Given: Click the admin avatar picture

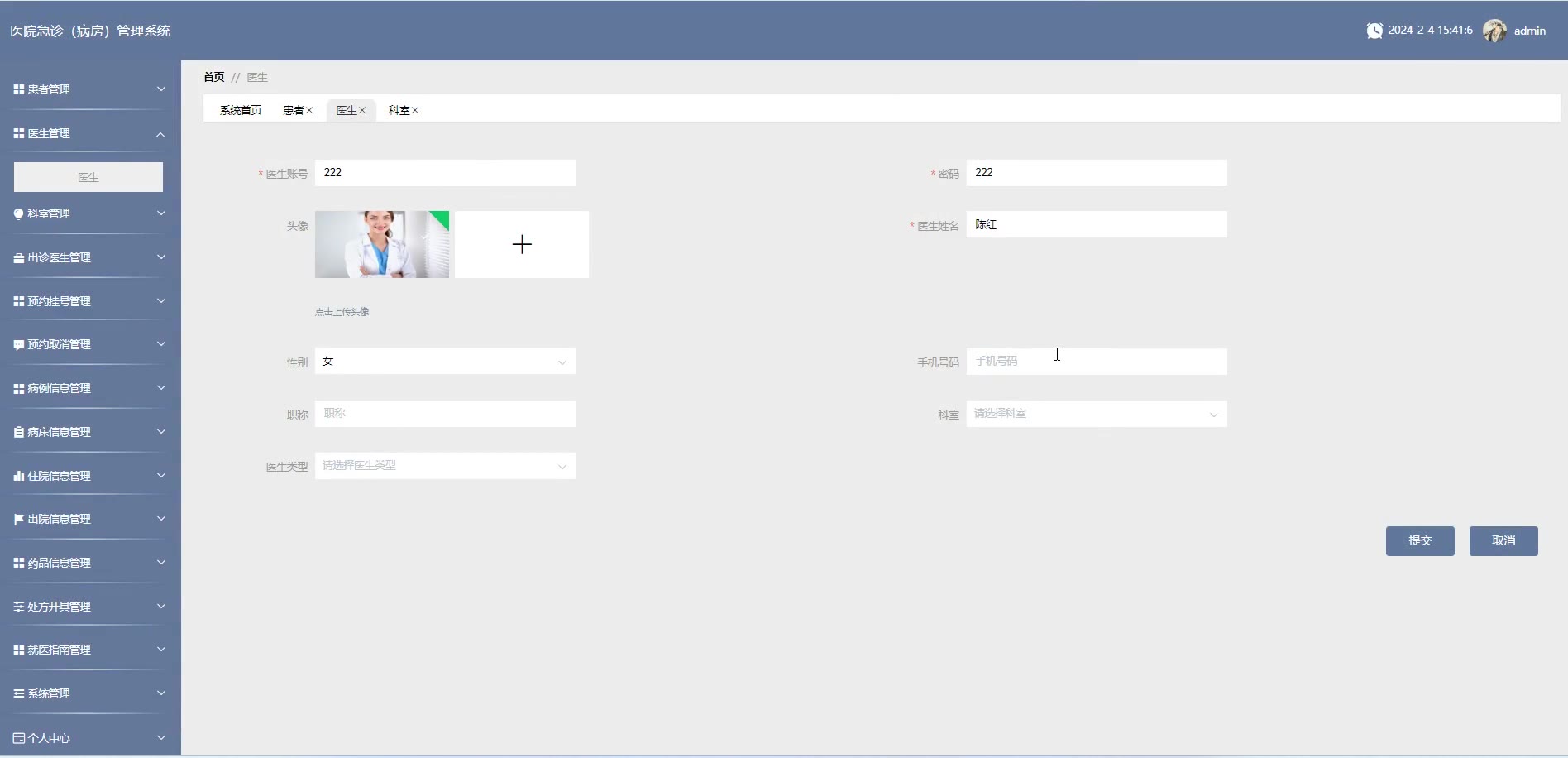Looking at the screenshot, I should click(1494, 31).
